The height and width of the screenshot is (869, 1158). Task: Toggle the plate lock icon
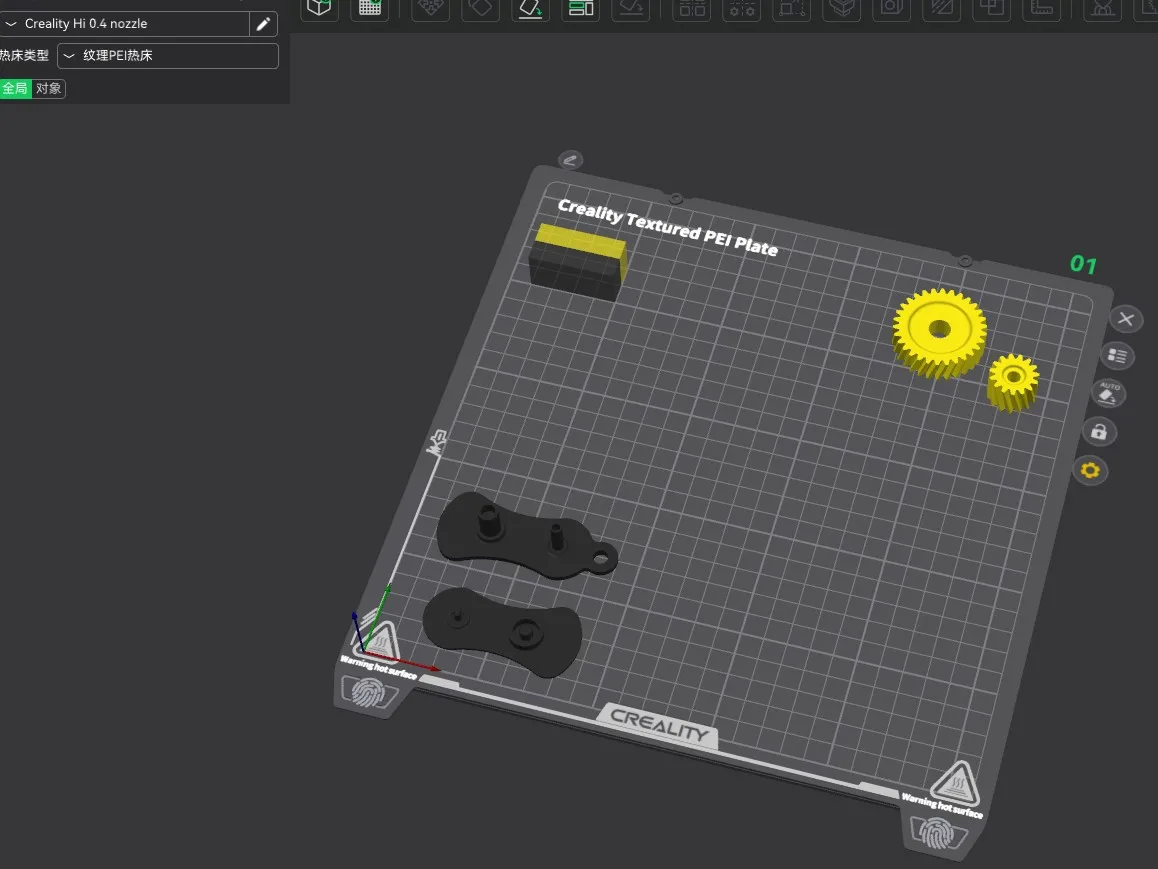[1099, 432]
